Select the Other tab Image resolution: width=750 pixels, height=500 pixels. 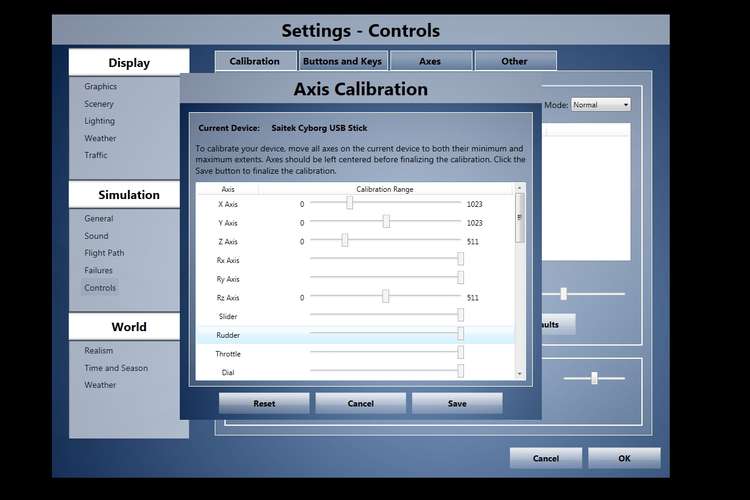(514, 61)
